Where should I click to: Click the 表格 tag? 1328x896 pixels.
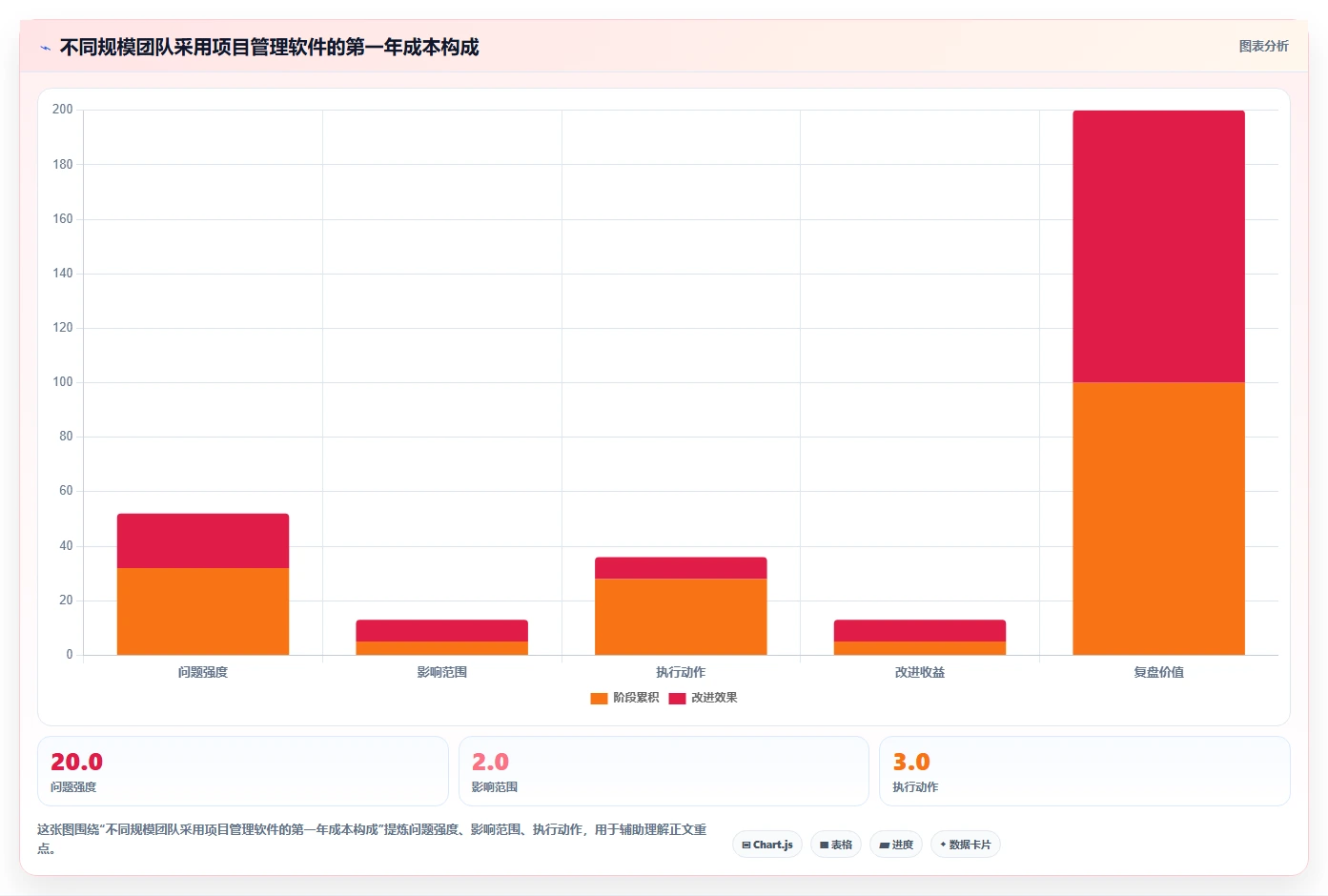point(836,845)
